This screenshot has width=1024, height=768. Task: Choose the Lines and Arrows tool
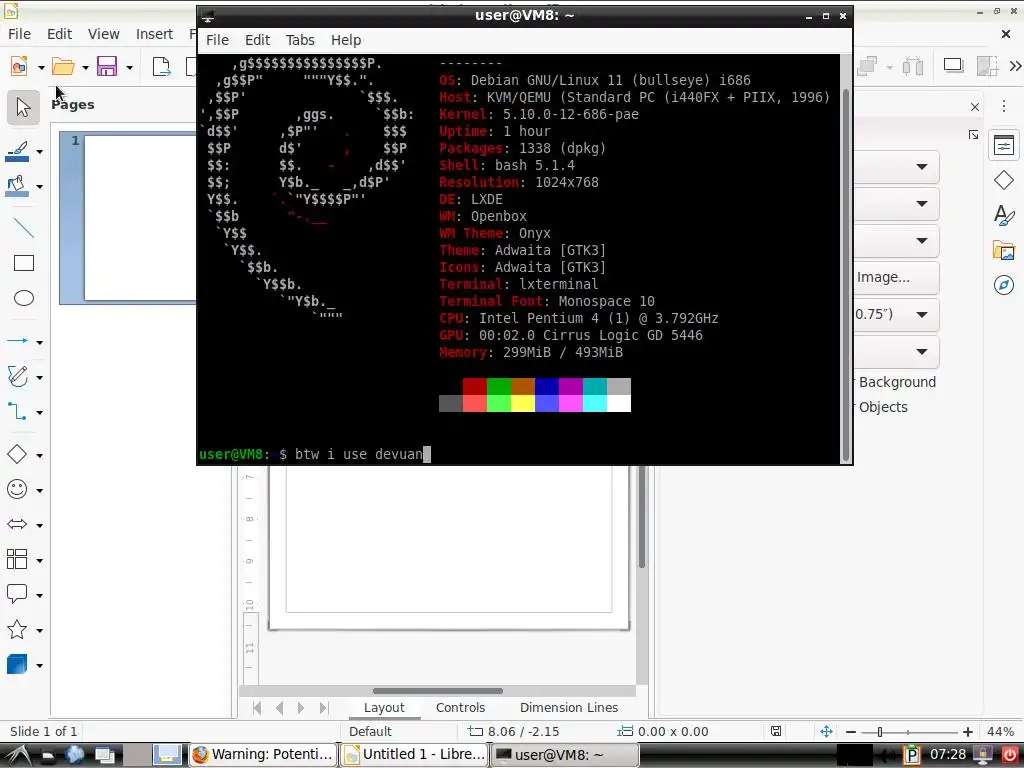(x=17, y=341)
